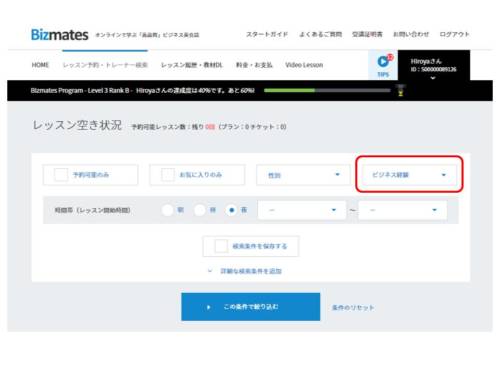Select the 昼 time slot radio button
500x375 pixels.
coord(199,210)
